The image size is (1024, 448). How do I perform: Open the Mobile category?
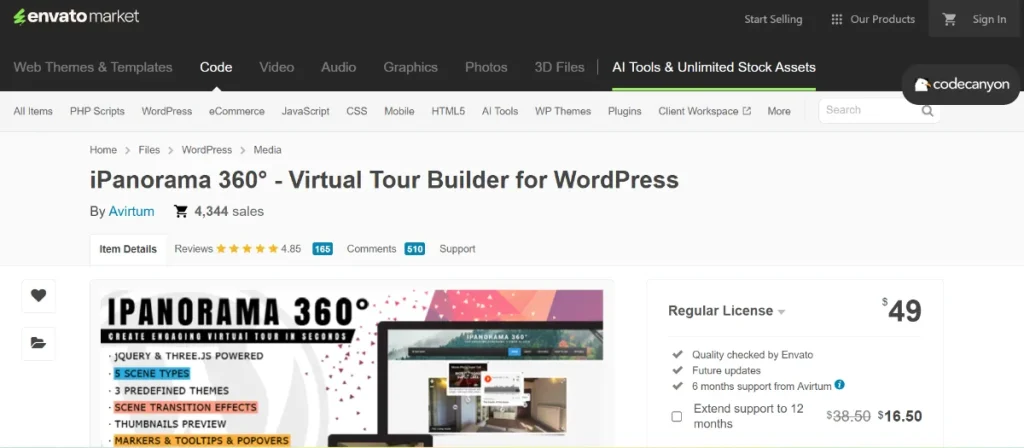point(399,111)
